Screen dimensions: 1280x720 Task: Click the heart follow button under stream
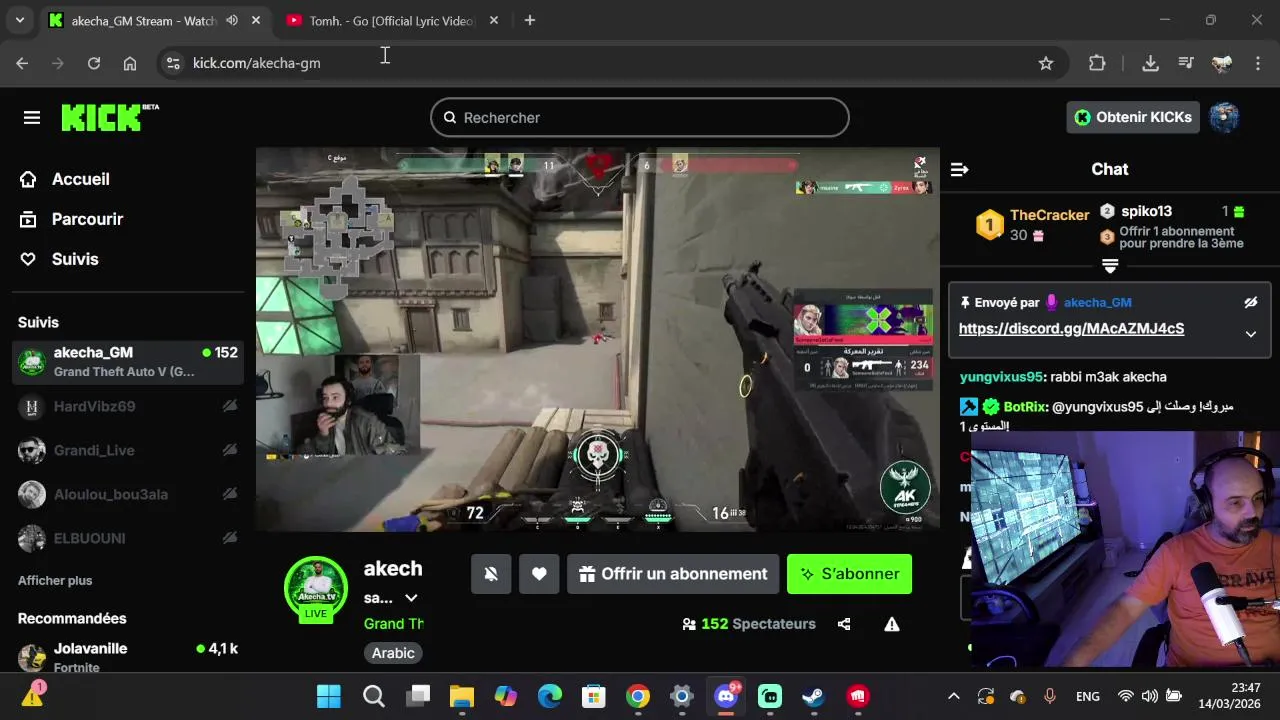click(x=539, y=574)
